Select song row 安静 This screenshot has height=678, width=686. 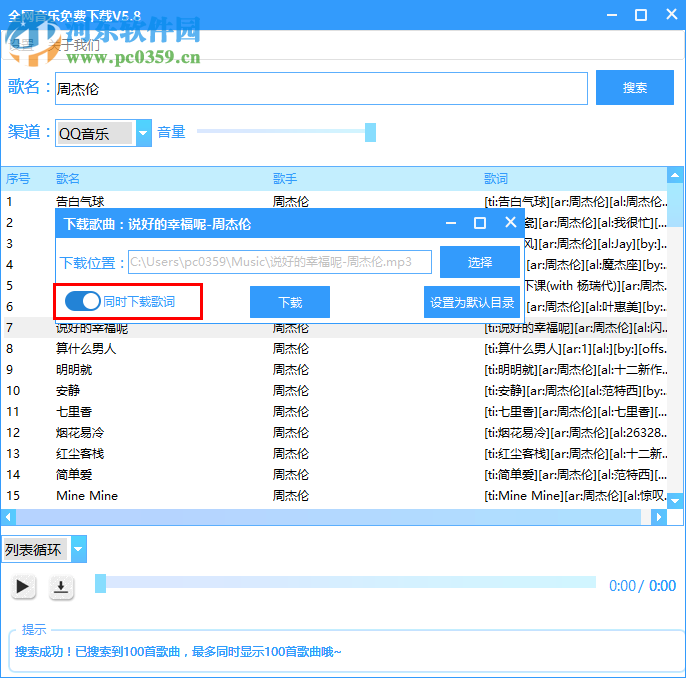334,391
